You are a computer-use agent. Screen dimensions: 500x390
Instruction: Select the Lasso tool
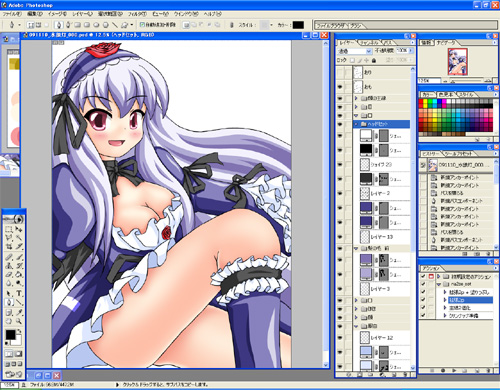[x=9, y=238]
